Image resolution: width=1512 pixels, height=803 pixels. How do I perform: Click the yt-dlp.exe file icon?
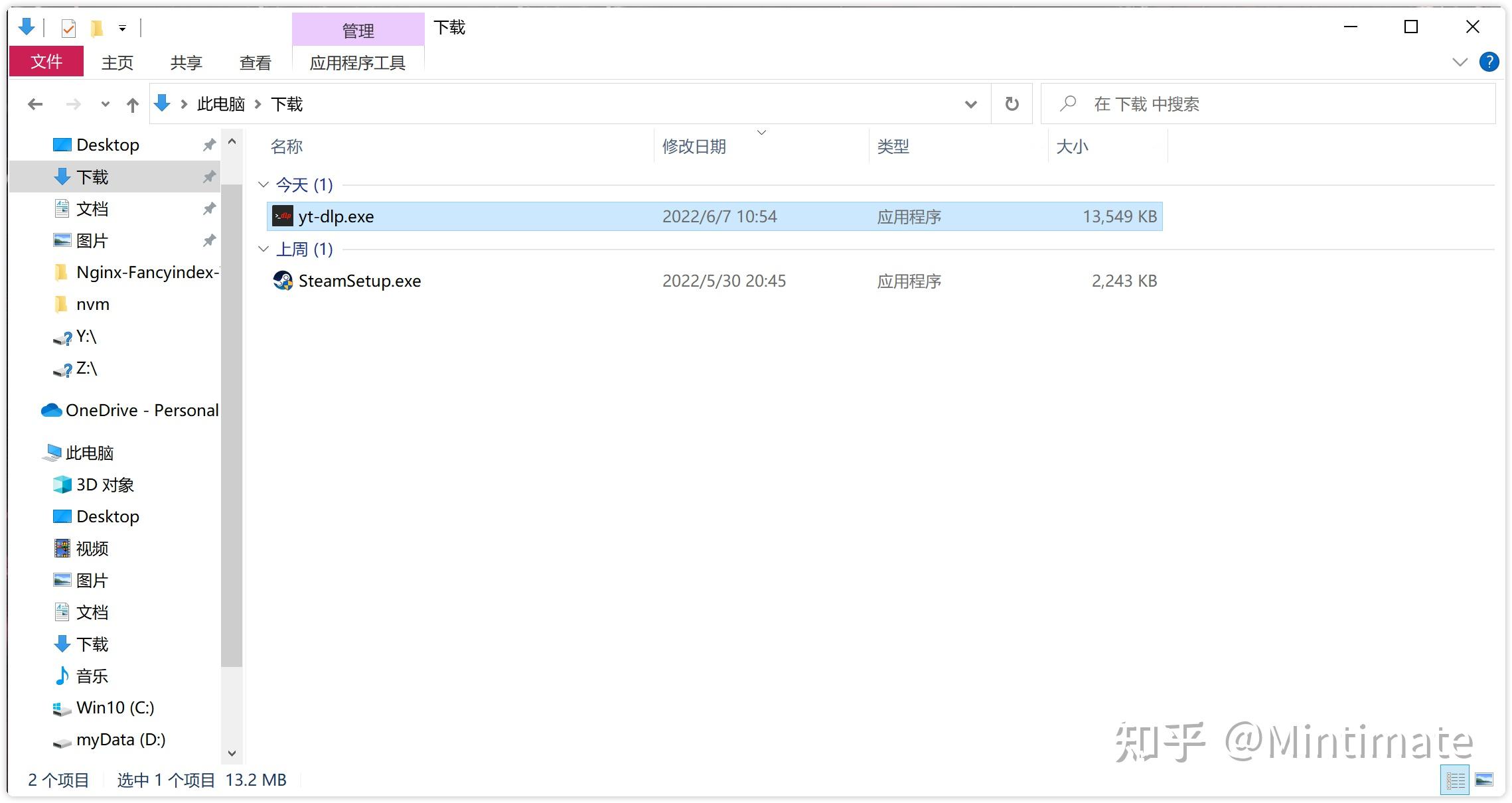coord(283,216)
